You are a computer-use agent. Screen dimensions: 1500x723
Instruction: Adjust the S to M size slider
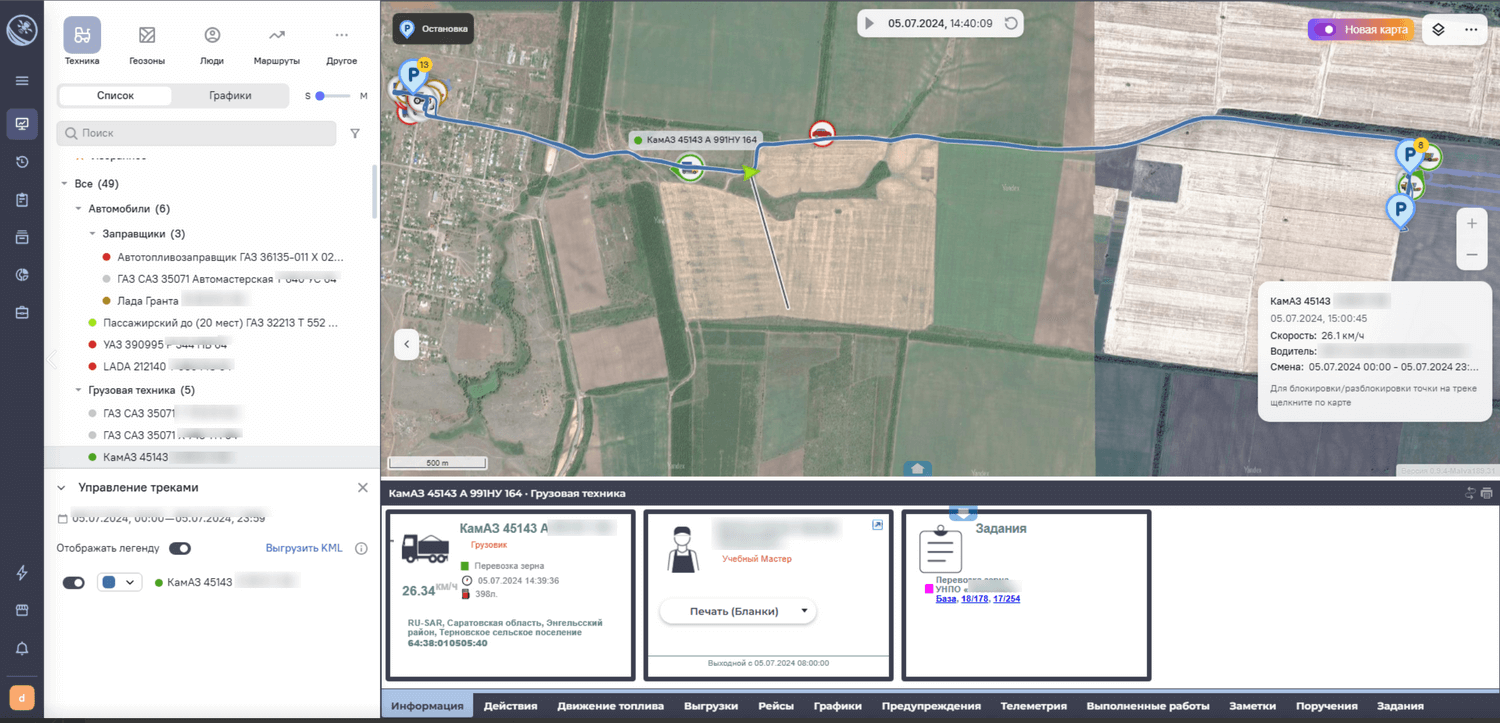321,96
